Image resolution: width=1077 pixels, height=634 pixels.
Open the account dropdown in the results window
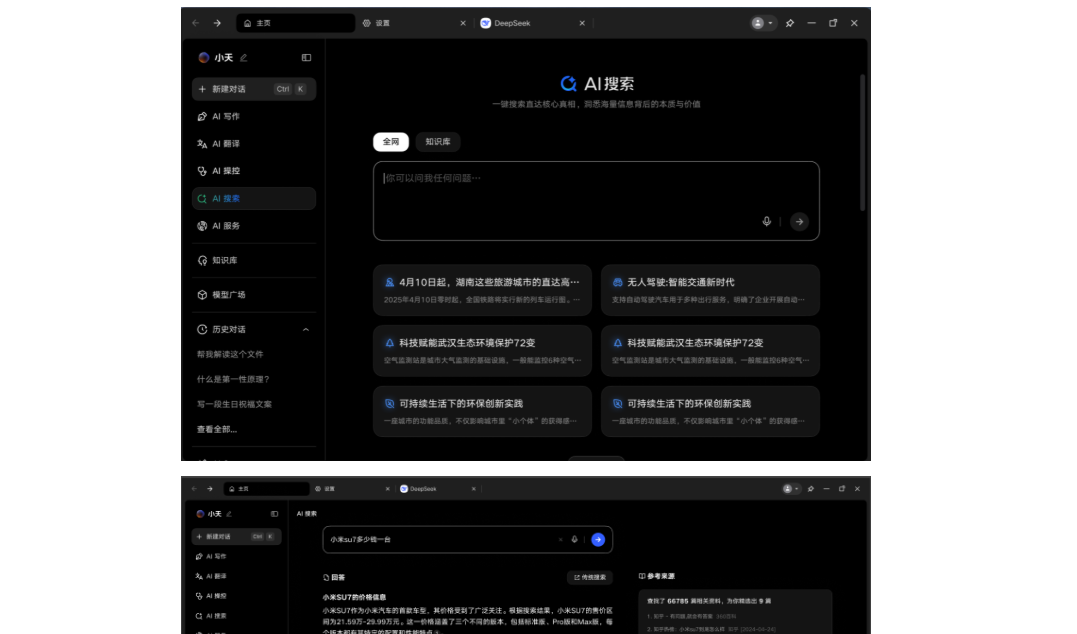(x=791, y=489)
